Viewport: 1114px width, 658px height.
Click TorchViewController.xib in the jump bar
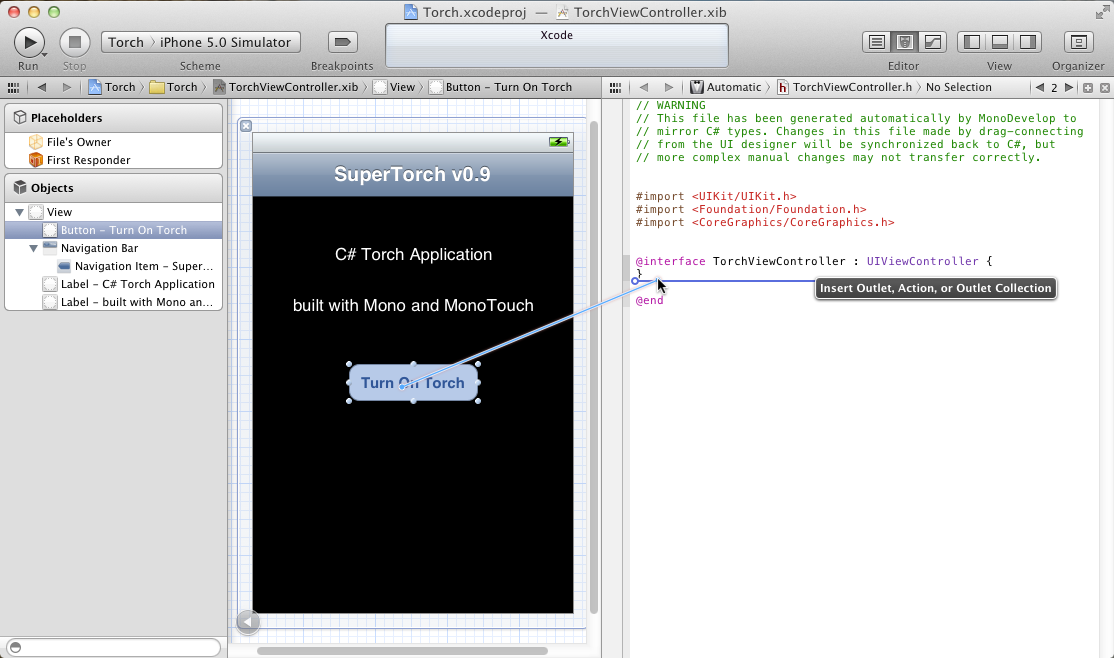(x=292, y=87)
